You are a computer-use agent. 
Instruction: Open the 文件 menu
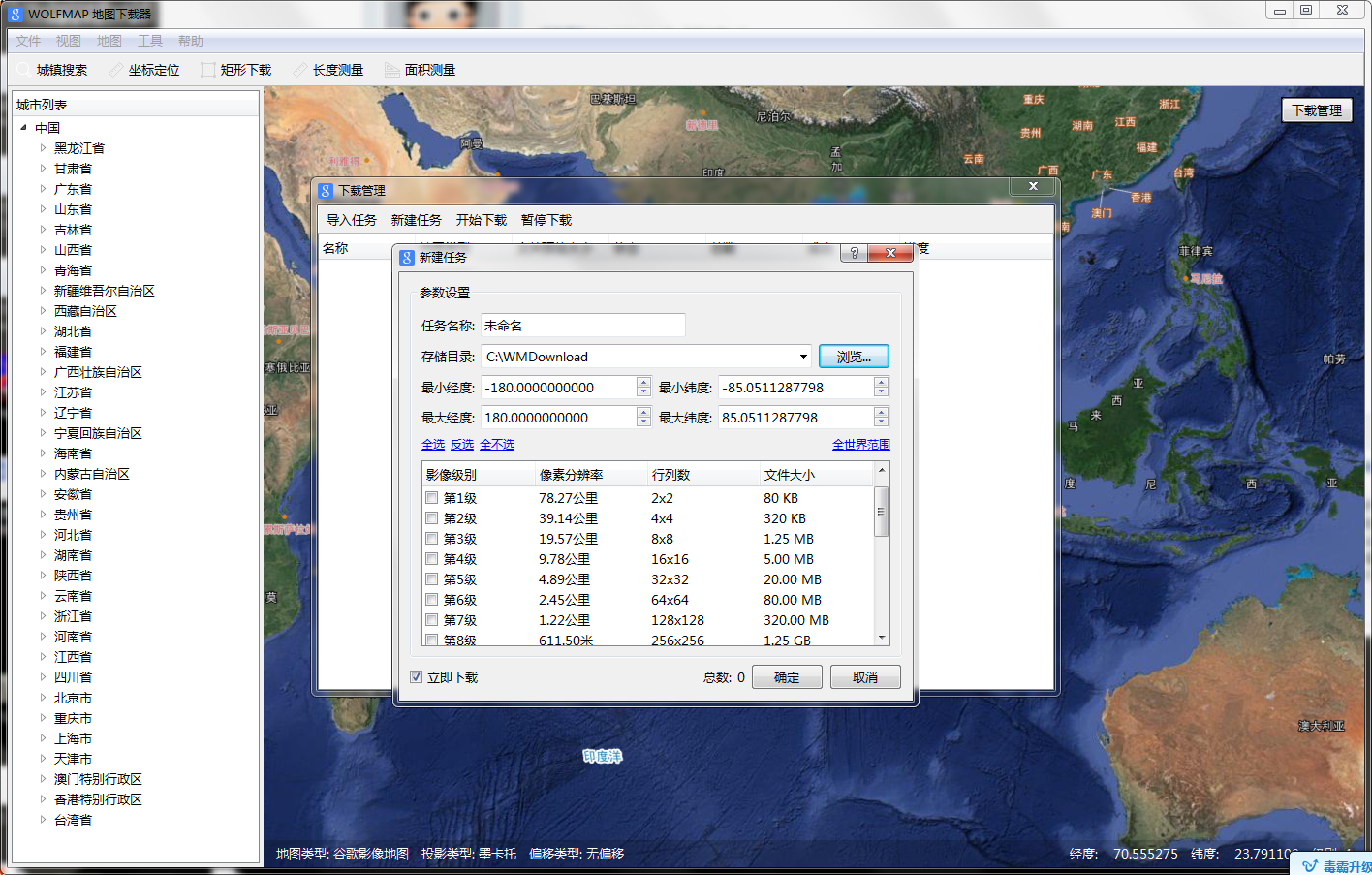[x=28, y=41]
